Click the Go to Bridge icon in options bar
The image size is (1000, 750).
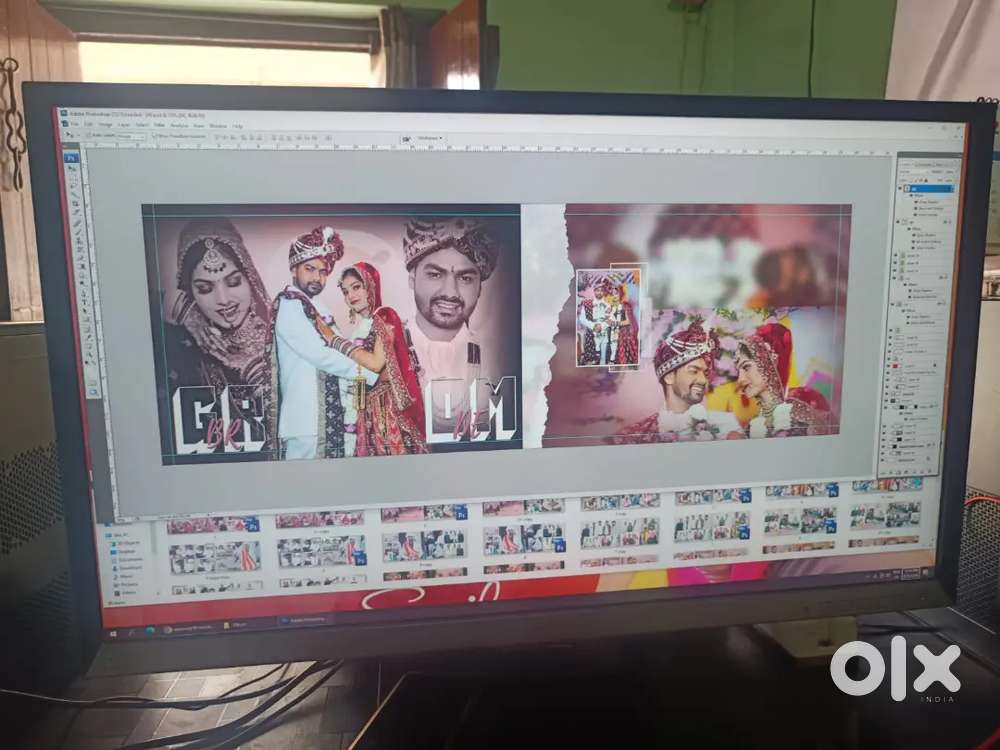(406, 138)
